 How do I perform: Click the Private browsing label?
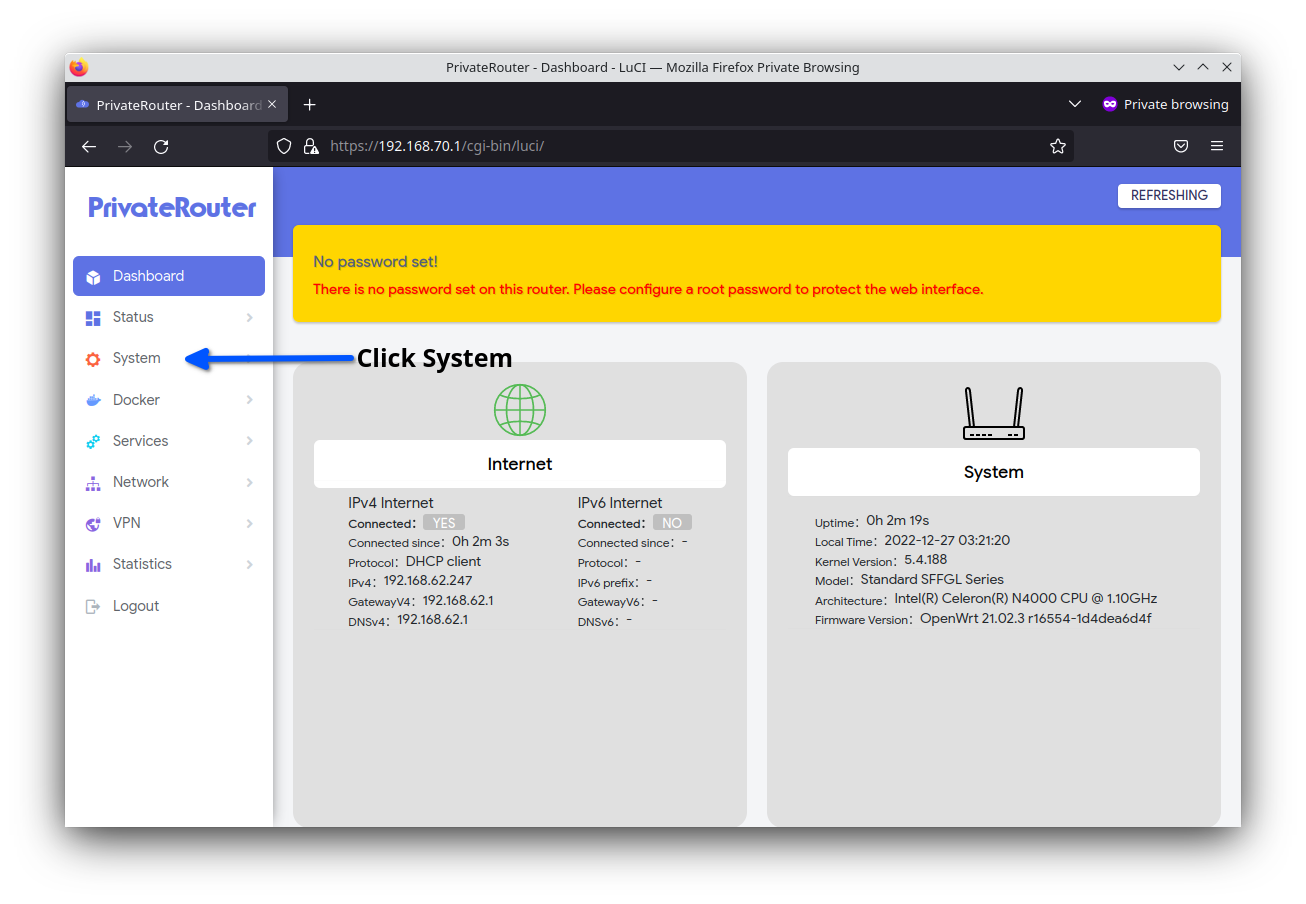(1176, 104)
